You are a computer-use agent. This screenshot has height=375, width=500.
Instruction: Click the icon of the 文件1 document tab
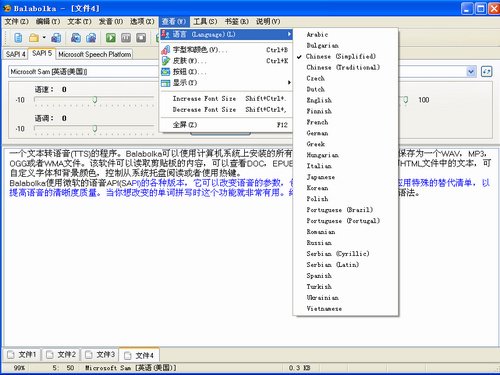click(x=11, y=355)
